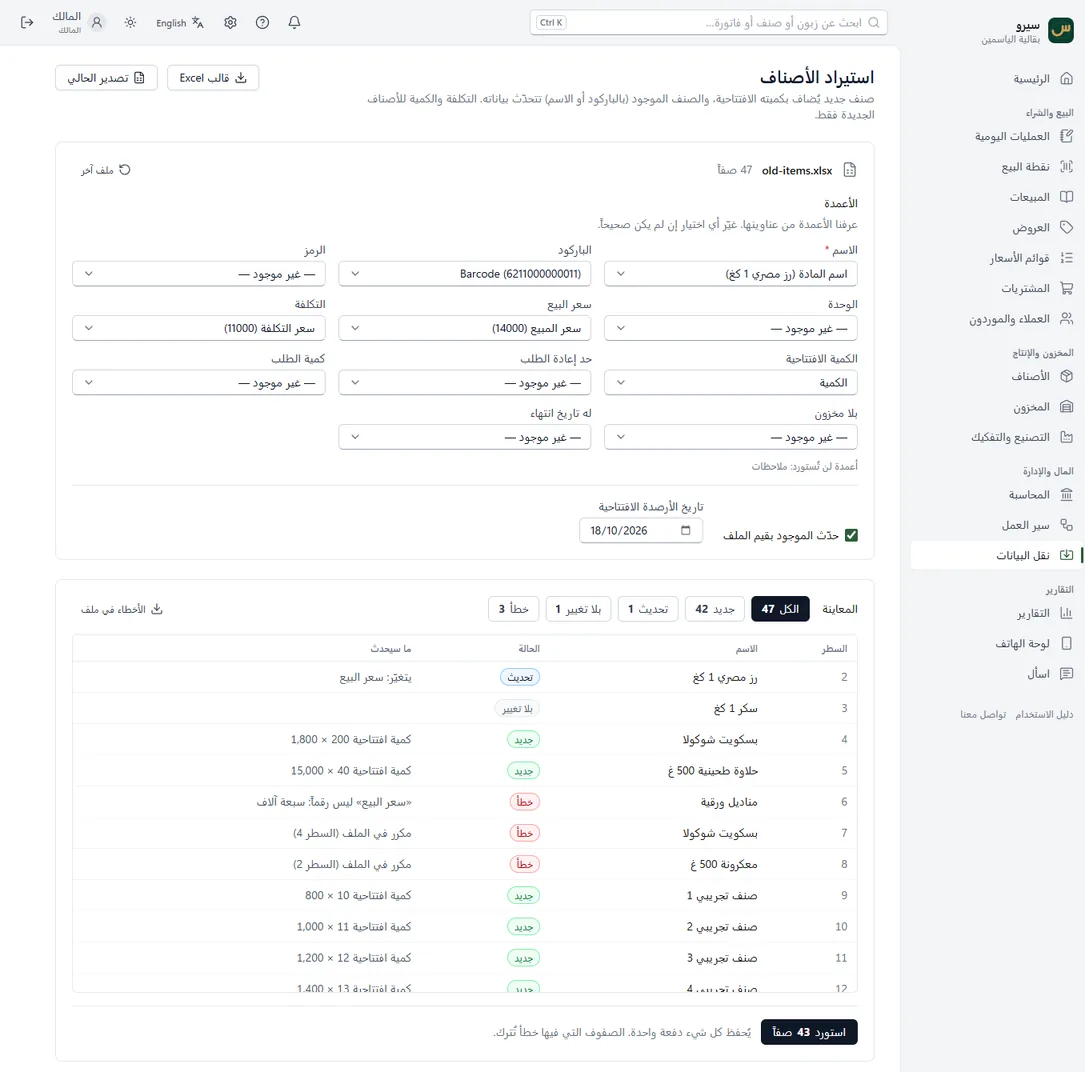Switch language to English
Screen dimensions: 1085x1072
point(180,23)
